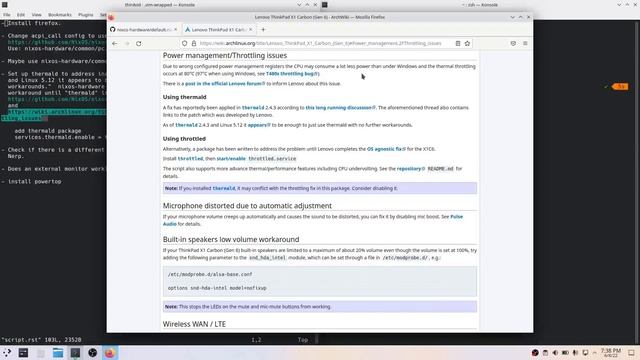This screenshot has width=640, height=360.
Task: Open this long running discussion link
Action: pos(340,108)
